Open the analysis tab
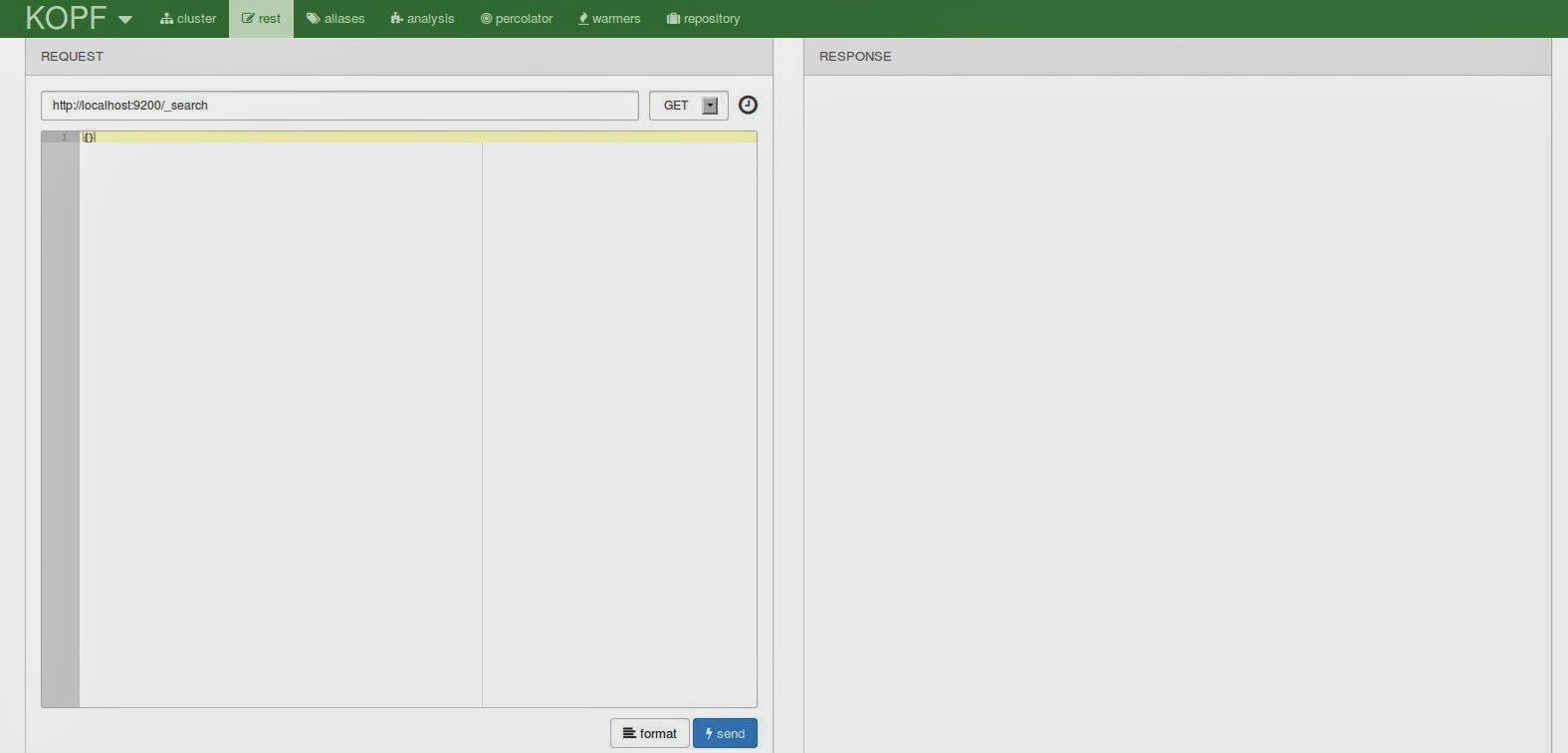 (x=422, y=19)
